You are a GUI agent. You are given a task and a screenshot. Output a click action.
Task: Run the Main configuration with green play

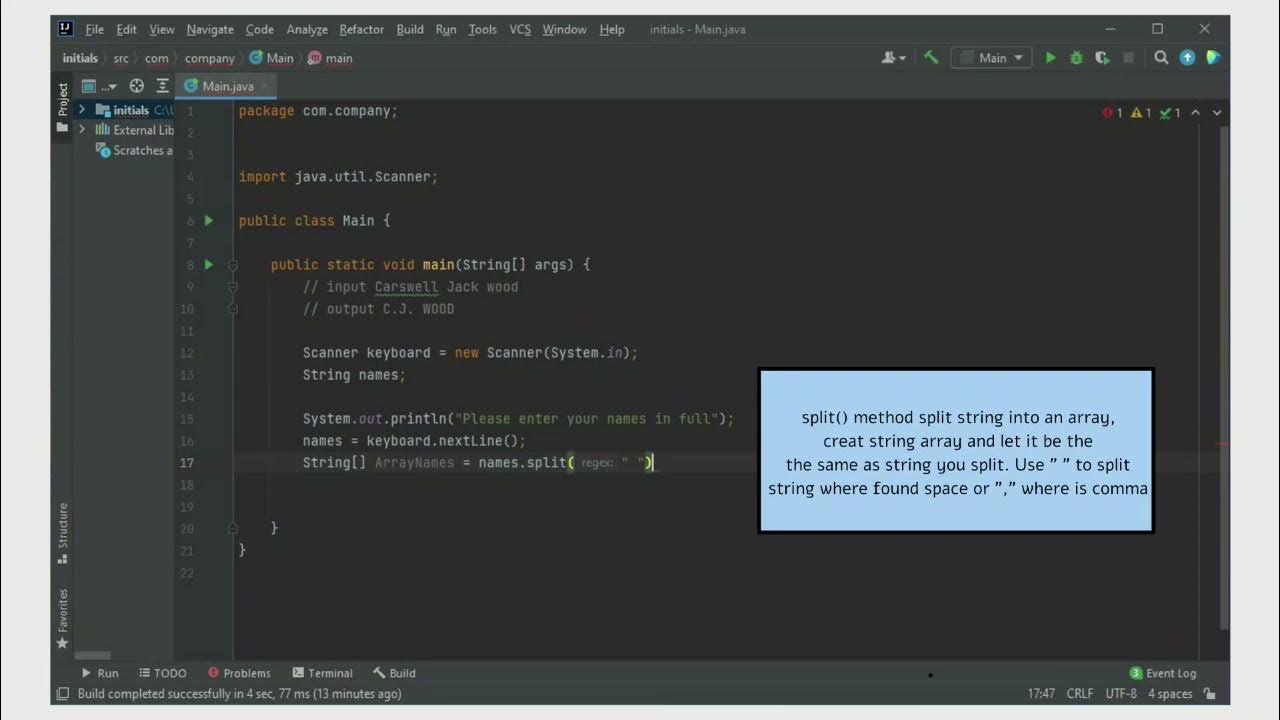click(1050, 58)
